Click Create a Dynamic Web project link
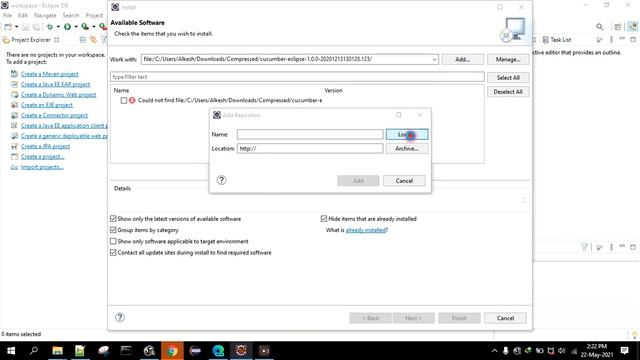 (x=58, y=95)
